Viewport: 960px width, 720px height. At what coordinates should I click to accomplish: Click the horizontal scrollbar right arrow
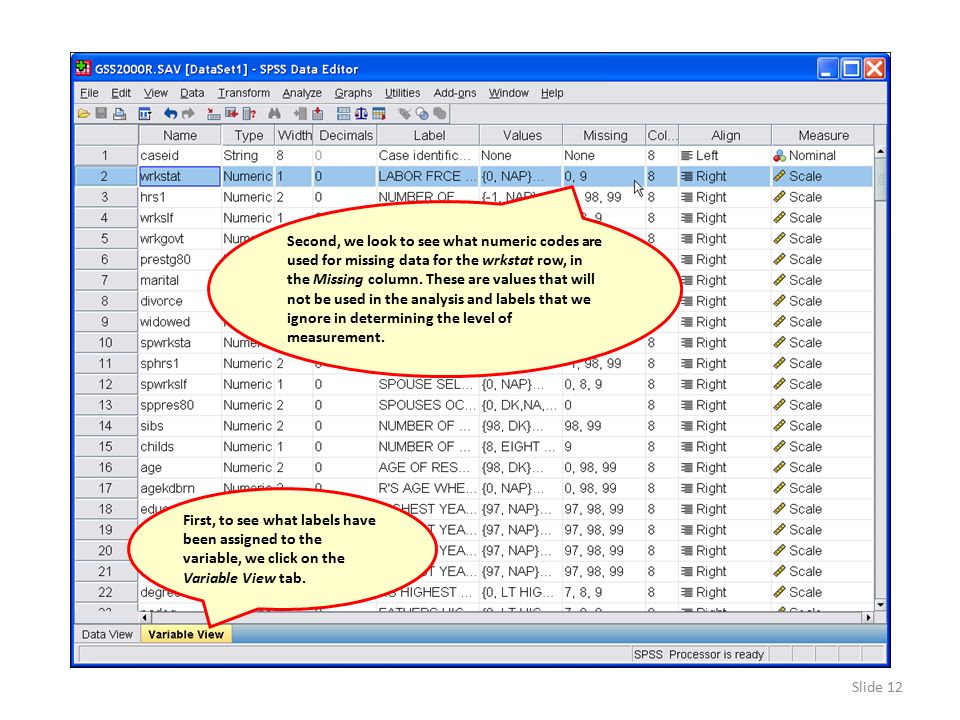[x=868, y=618]
